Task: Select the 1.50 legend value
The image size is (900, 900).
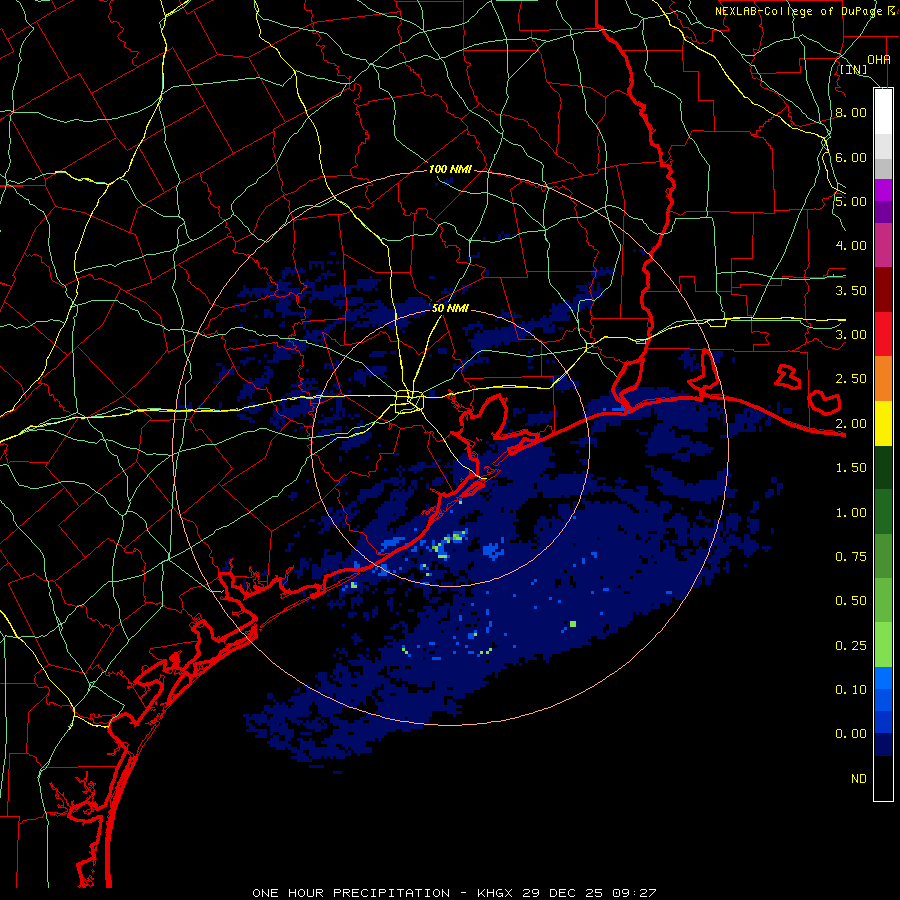Action: point(851,468)
